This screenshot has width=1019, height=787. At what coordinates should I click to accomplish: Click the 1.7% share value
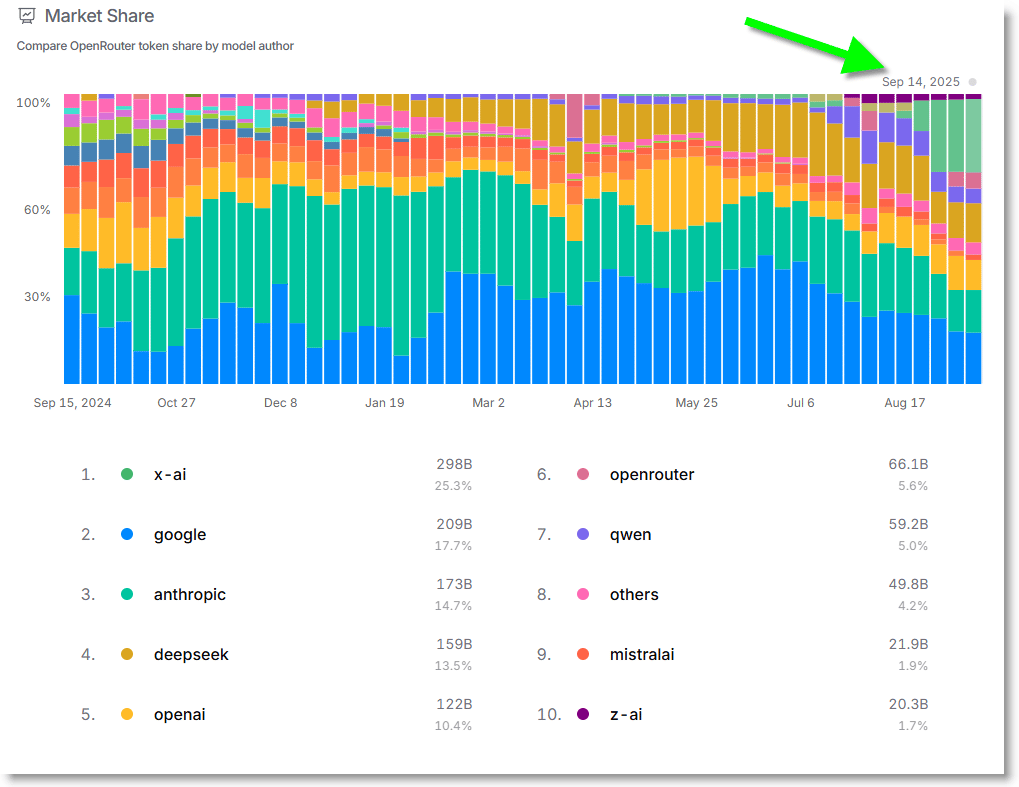click(x=913, y=725)
